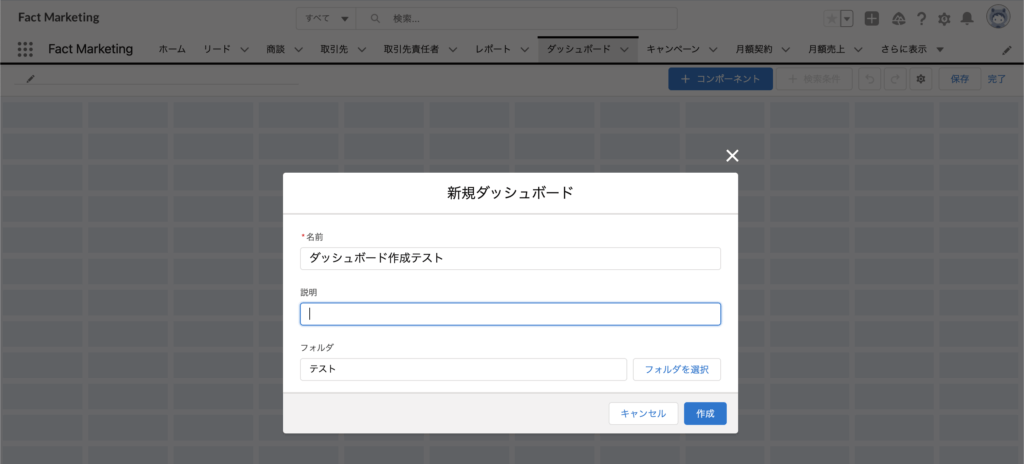
Task: Click the navigation bar edit pencil icon
Action: [x=1006, y=50]
